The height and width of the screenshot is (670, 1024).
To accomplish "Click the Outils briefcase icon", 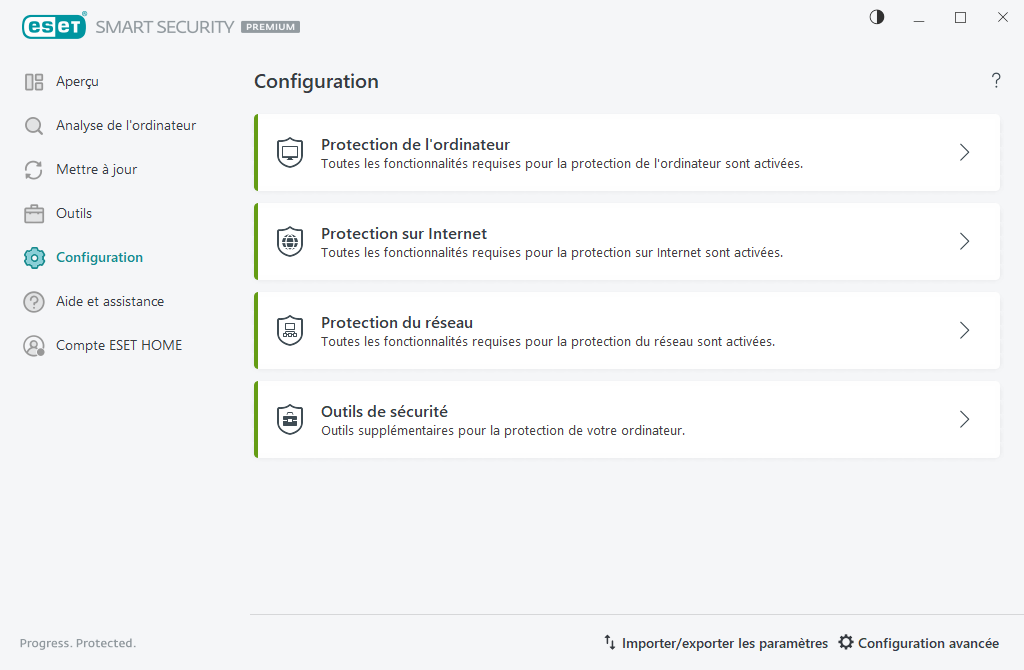I will 34,214.
